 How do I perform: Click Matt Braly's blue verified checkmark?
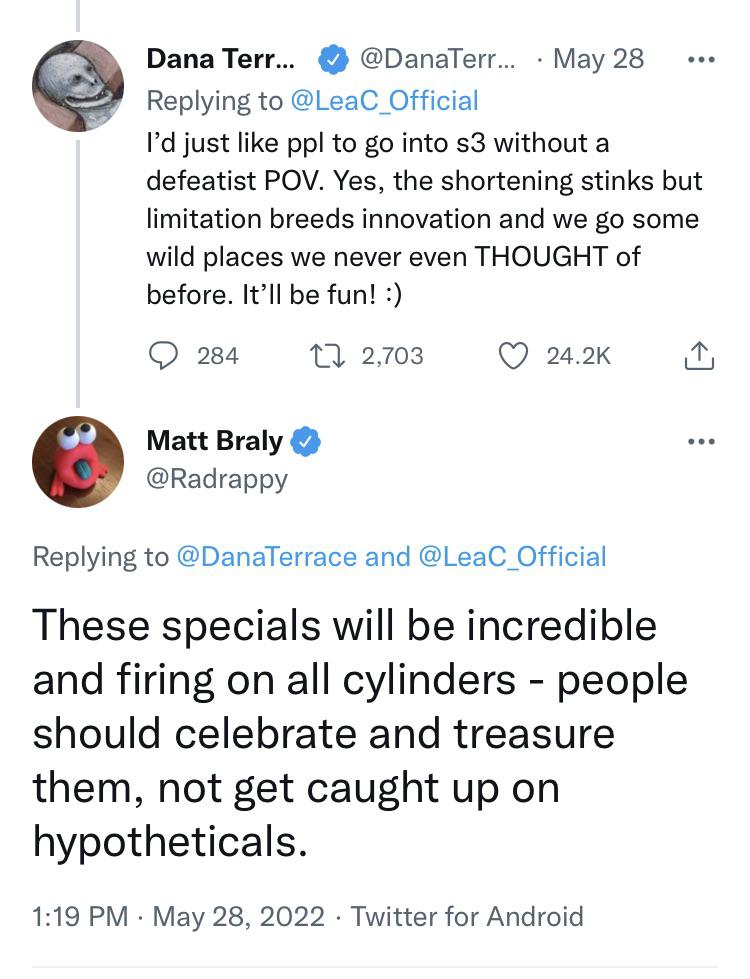coord(305,441)
